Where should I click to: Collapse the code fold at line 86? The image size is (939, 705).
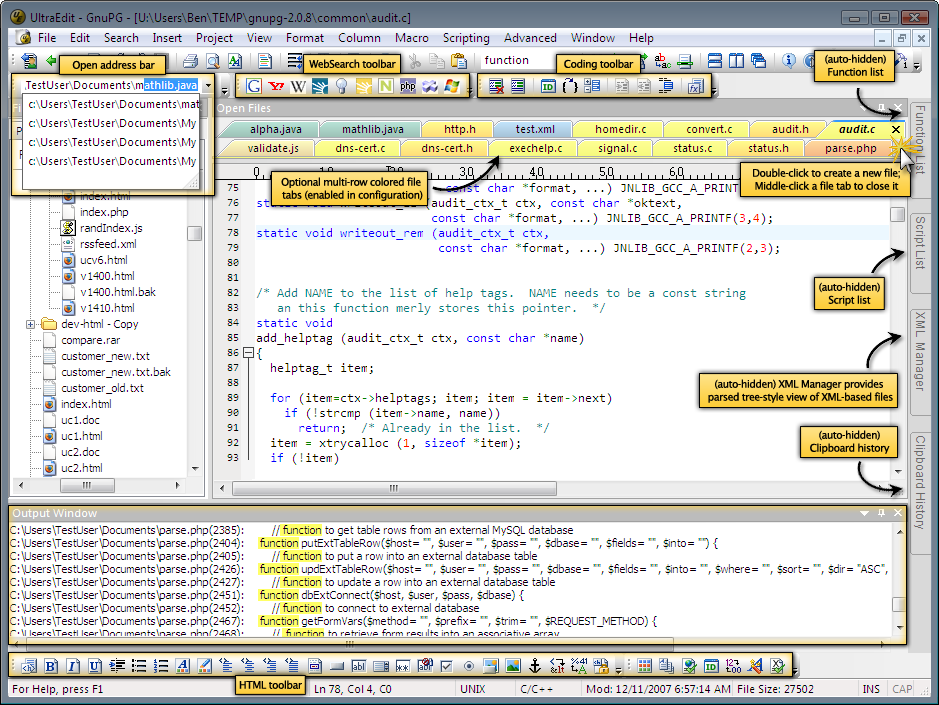(249, 353)
